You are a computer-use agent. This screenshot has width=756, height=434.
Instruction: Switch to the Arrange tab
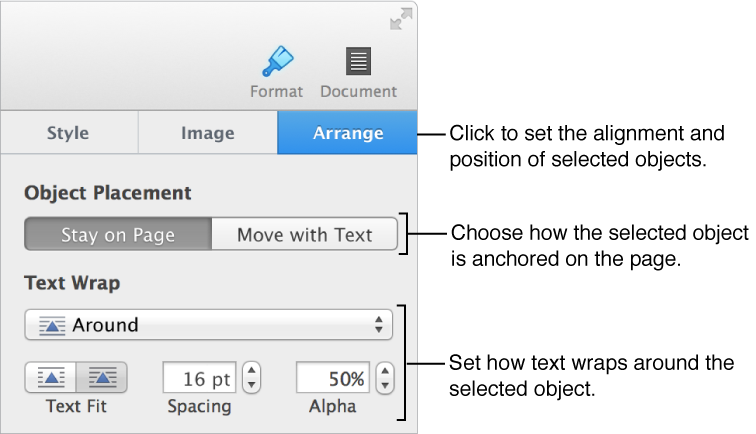(x=347, y=133)
